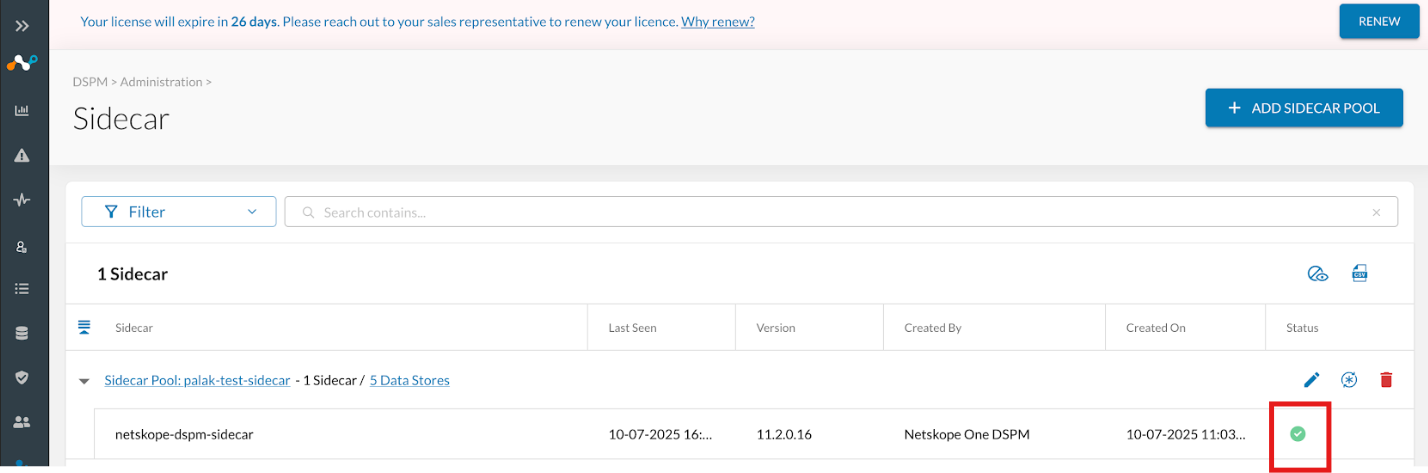Open the '5 Data Stores' link
This screenshot has height=473, width=1428.
coord(410,380)
